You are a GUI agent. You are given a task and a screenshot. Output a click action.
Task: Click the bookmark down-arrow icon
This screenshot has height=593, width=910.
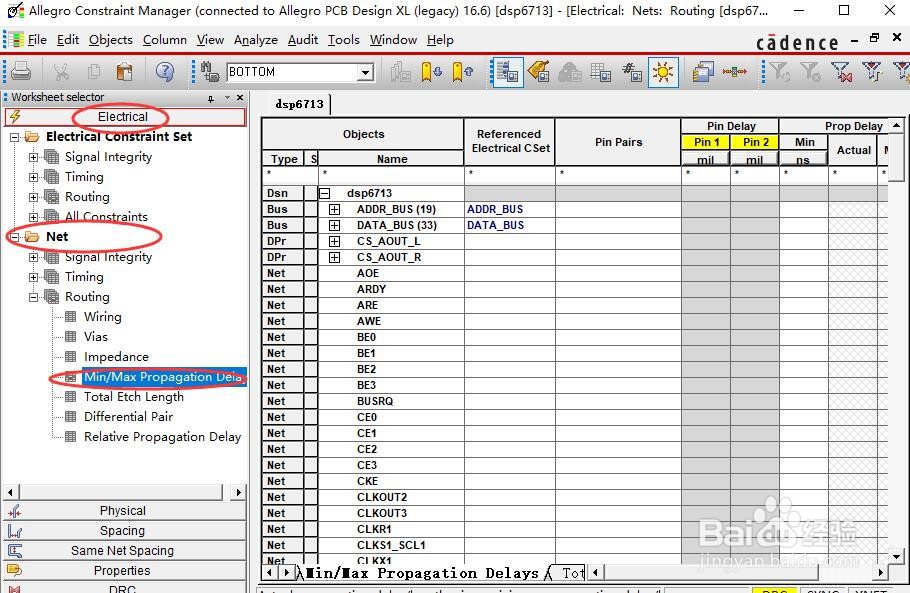coord(431,72)
